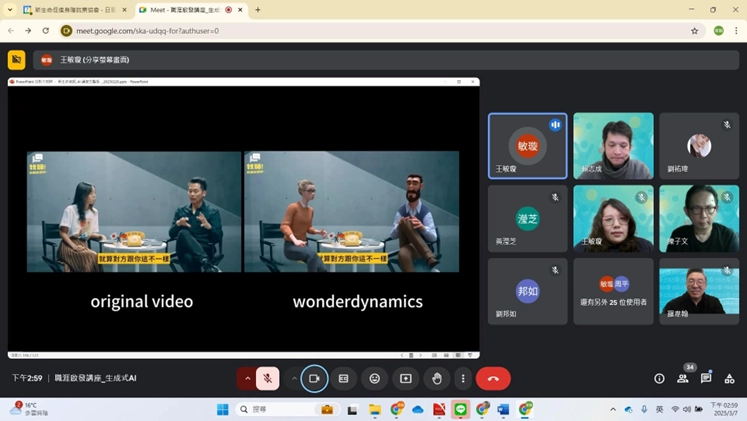
Task: Expand audio settings chevron beside microphone
Action: 247,379
